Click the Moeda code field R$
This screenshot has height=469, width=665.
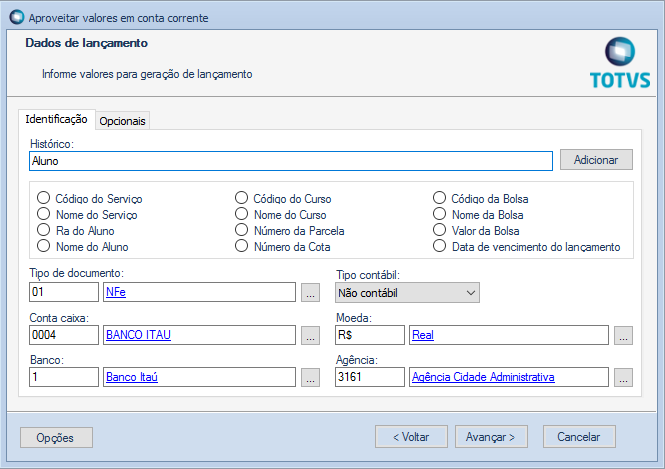(370, 335)
